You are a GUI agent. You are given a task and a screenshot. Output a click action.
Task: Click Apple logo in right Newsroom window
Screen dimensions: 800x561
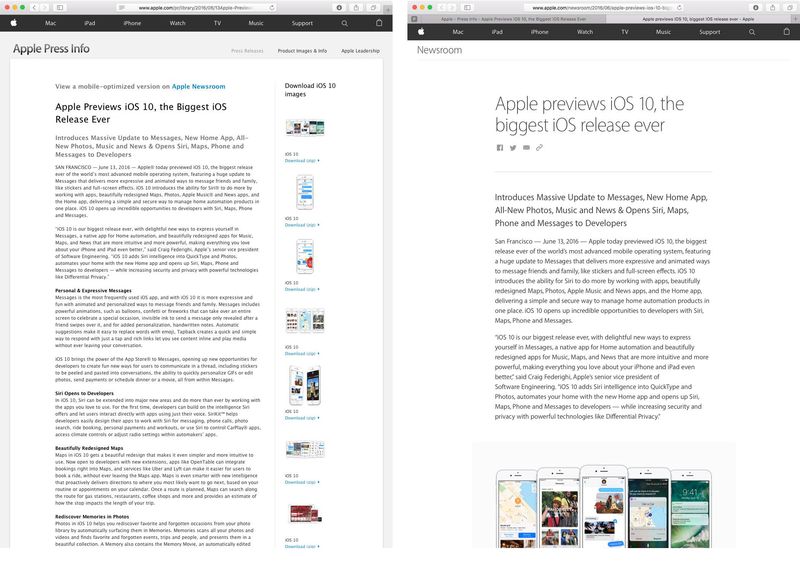pyautogui.click(x=421, y=32)
